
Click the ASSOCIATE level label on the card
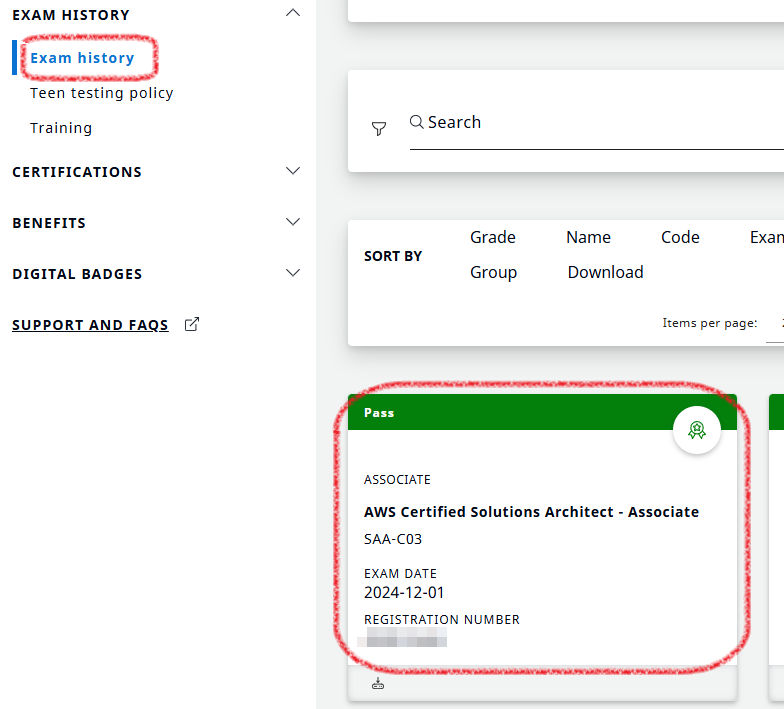397,480
